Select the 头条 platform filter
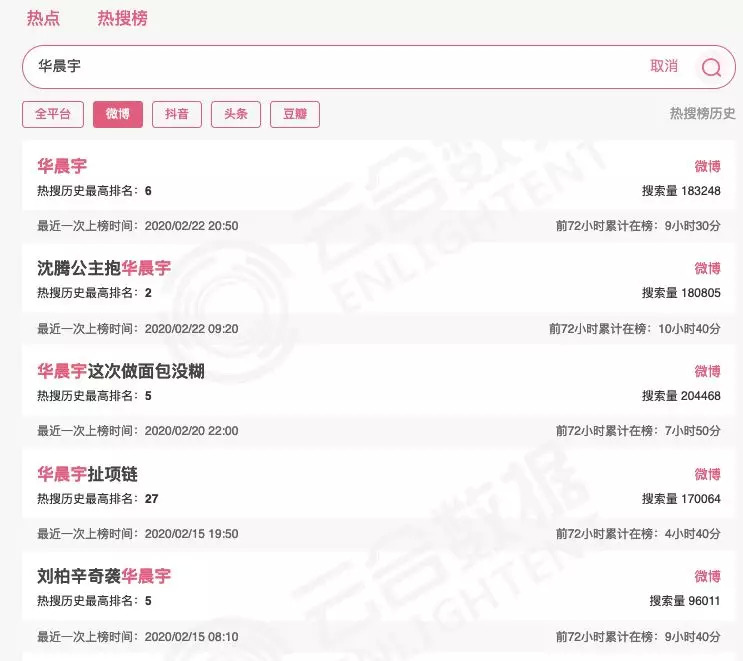The width and height of the screenshot is (743, 661). coord(236,114)
